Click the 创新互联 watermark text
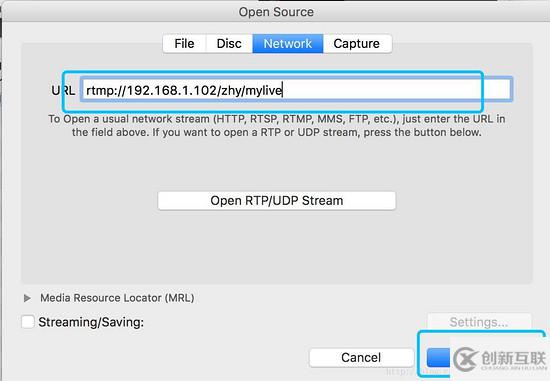 pyautogui.click(x=514, y=357)
